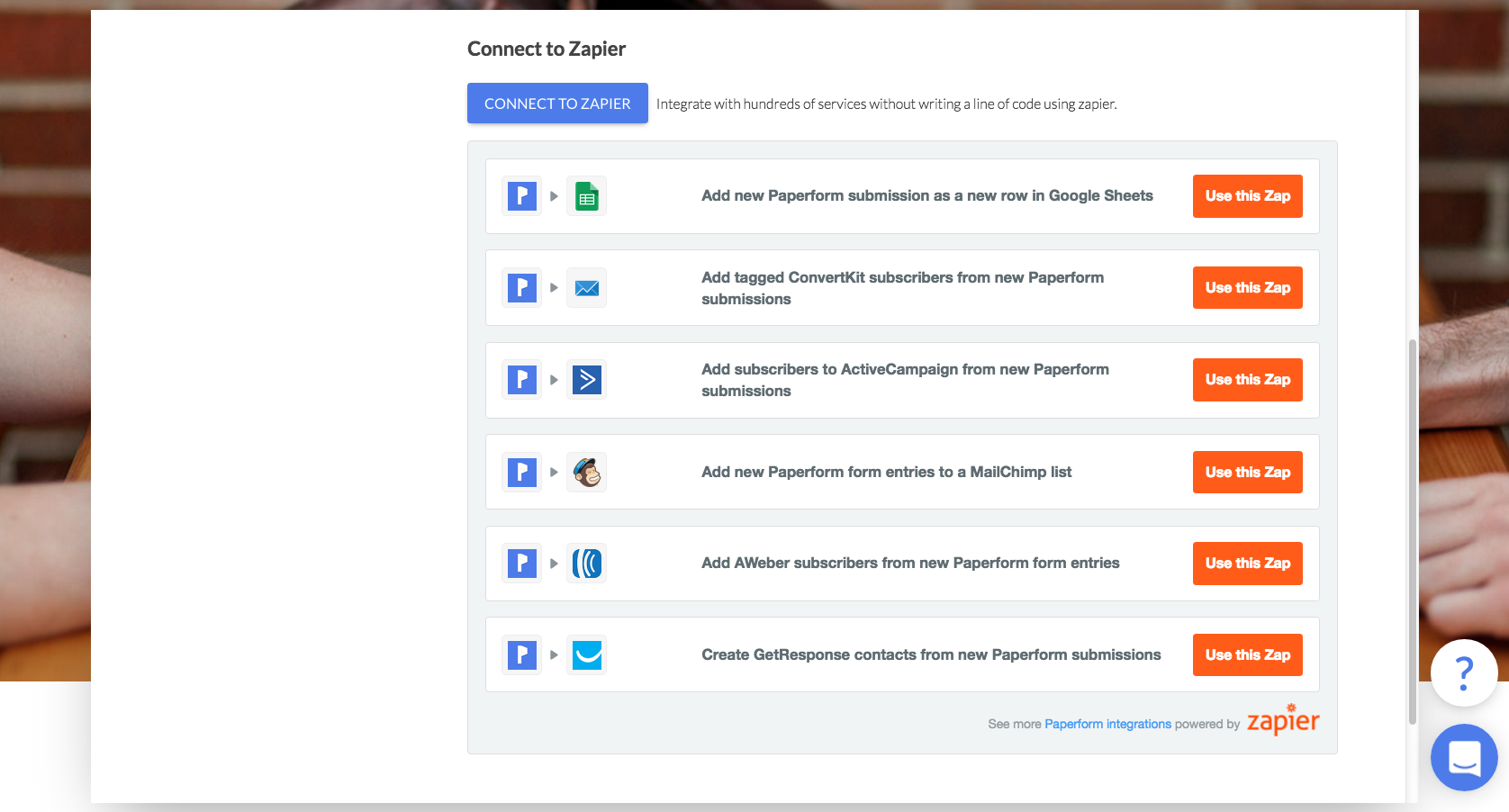The height and width of the screenshot is (812, 1509).
Task: Click 'Add AWeber subscribers from new Paperform form entries'
Action: click(x=910, y=564)
